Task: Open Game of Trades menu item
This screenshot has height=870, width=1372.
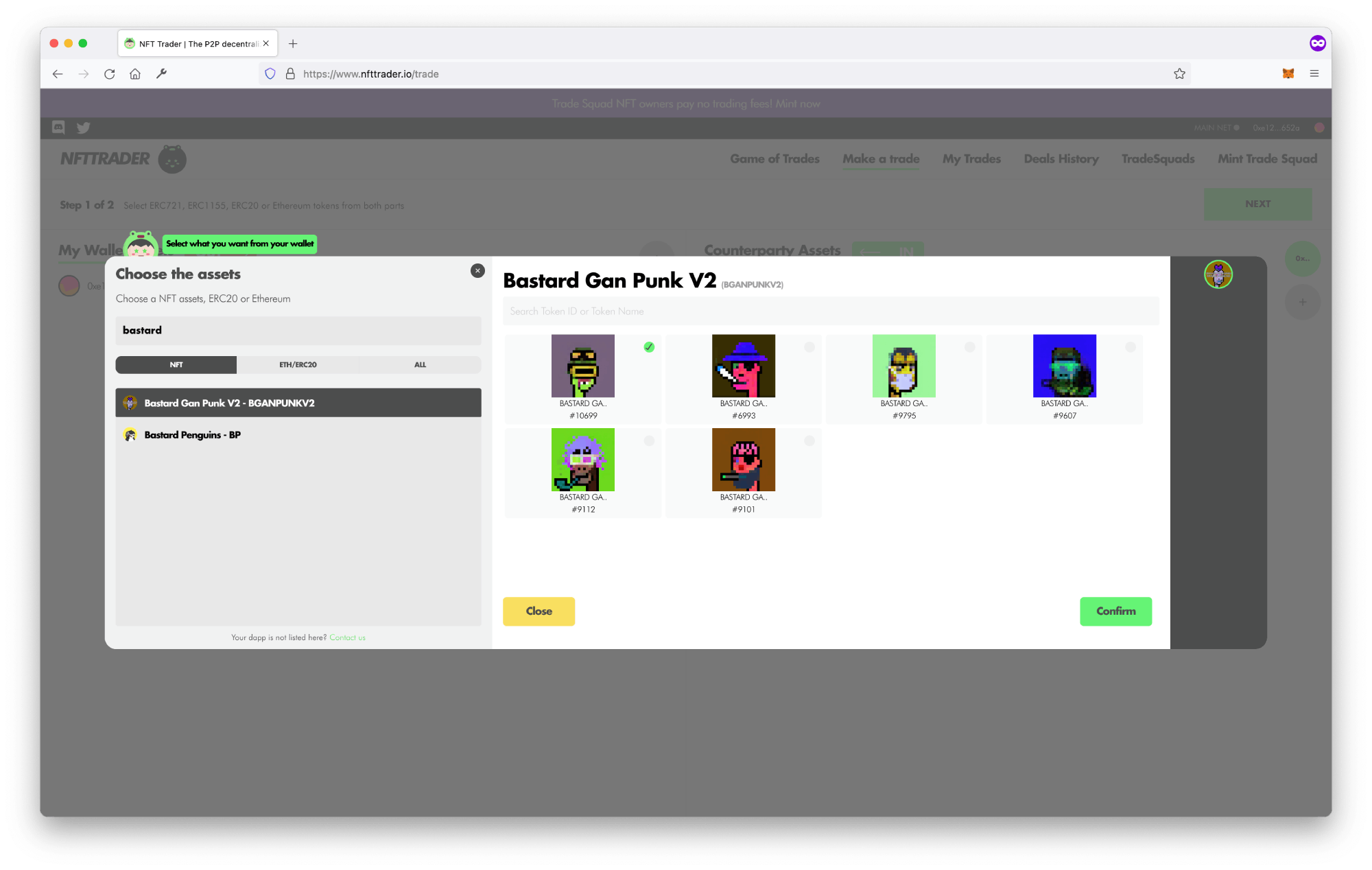Action: click(x=775, y=158)
